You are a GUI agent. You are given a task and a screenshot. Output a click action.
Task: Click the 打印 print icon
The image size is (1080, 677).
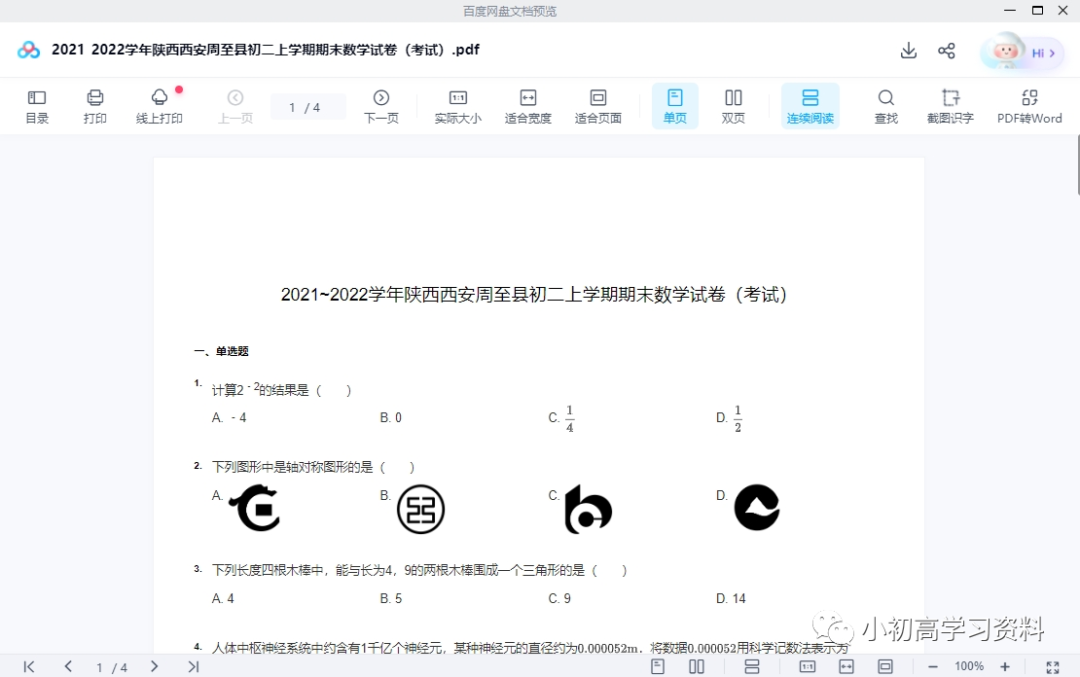95,107
